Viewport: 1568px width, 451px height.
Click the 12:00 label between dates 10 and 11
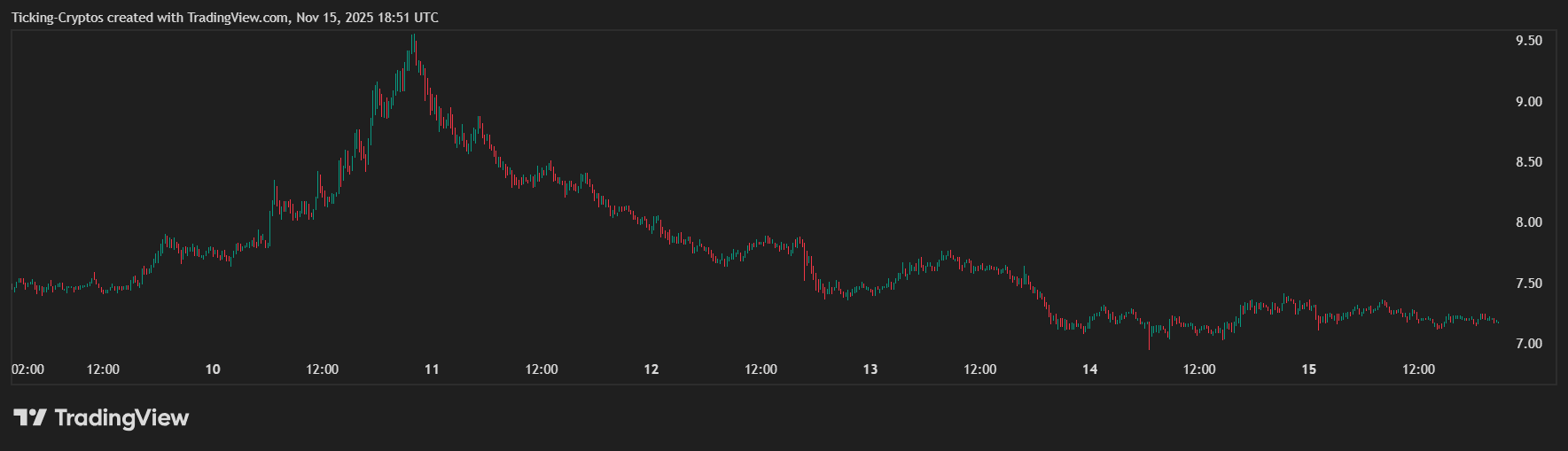[x=323, y=369]
